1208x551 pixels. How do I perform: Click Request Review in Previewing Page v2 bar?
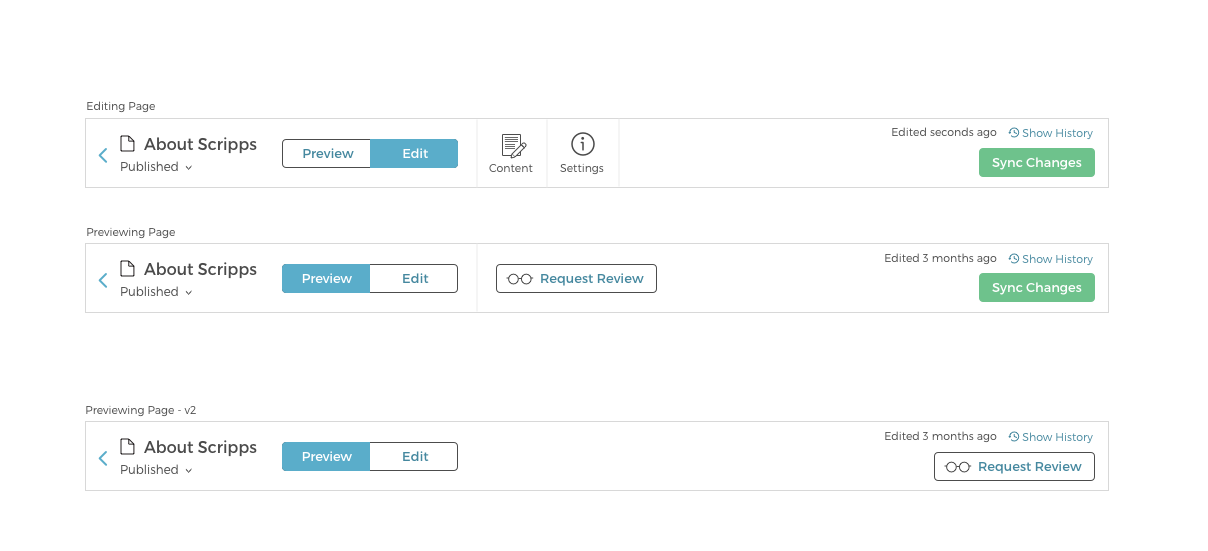click(x=1014, y=466)
